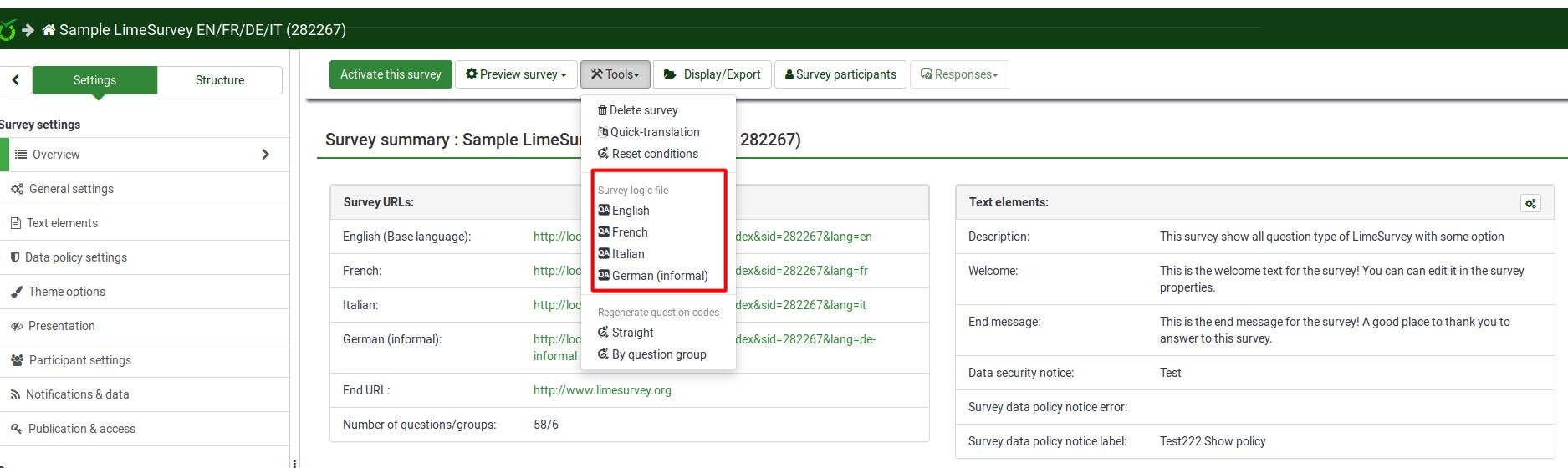Open Notifications & data in the sidebar
This screenshot has width=1568, height=468.
77,394
